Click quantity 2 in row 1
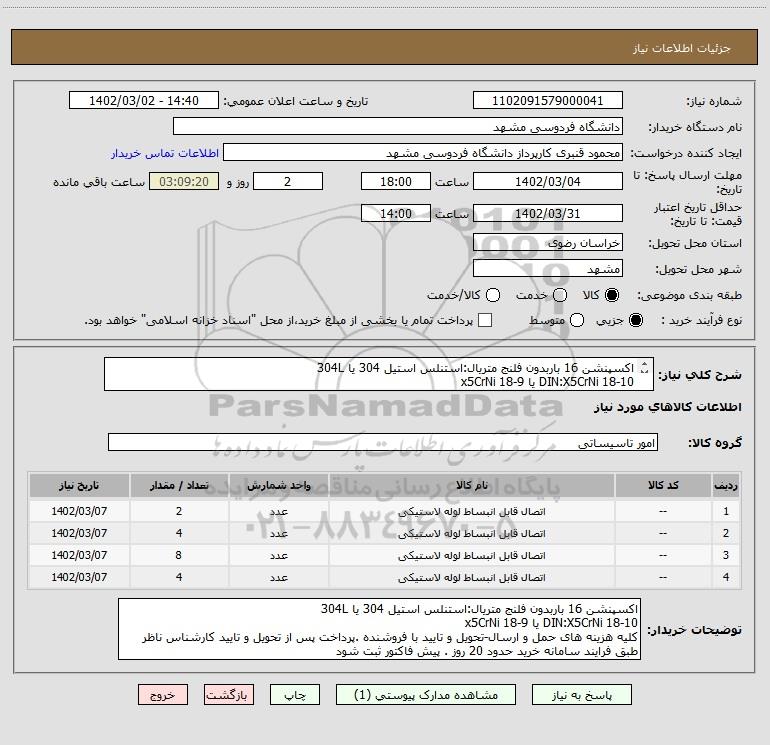Viewport: 770px width, 745px height. point(179,511)
